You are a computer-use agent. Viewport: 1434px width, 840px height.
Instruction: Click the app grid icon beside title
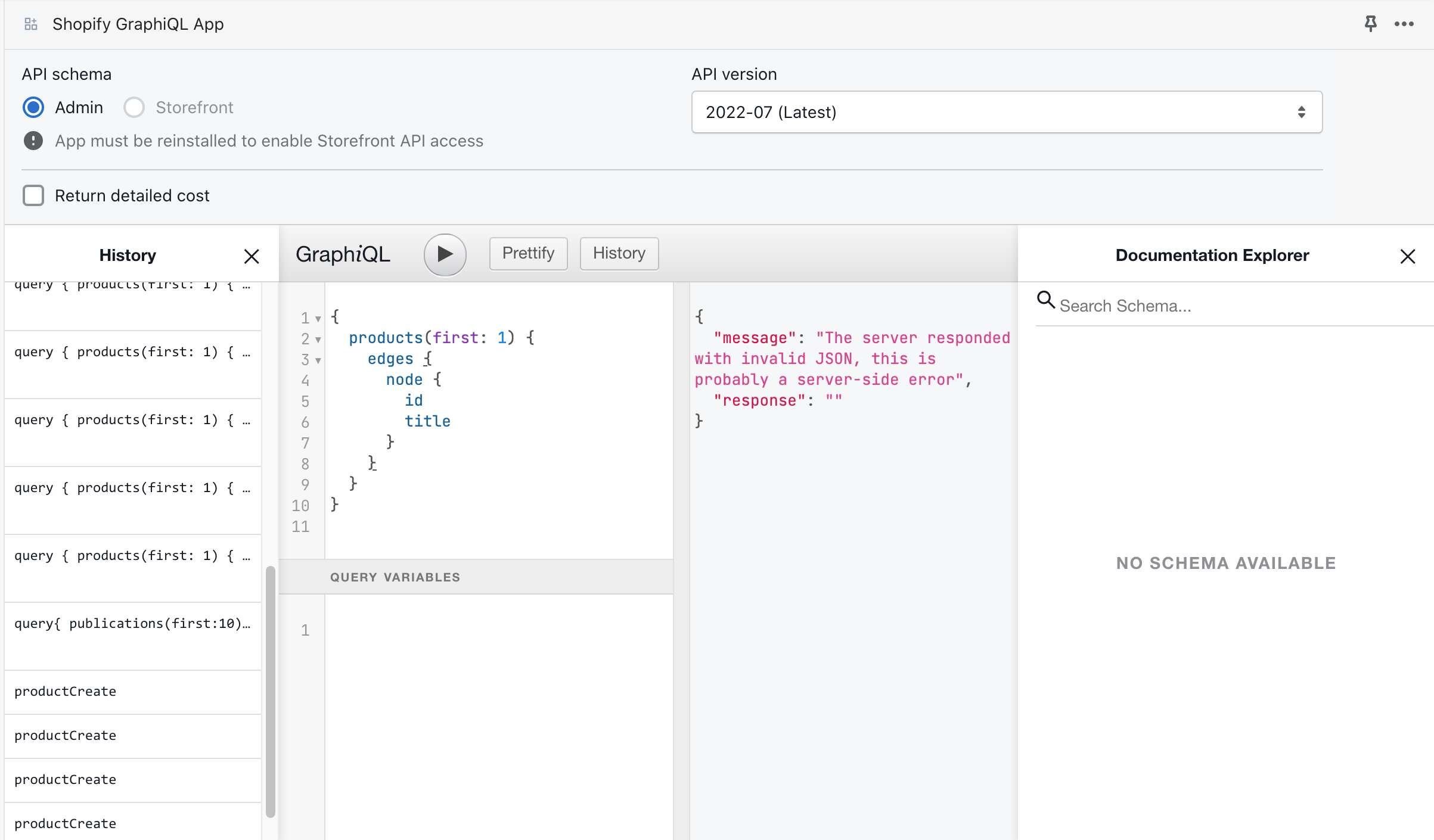31,24
